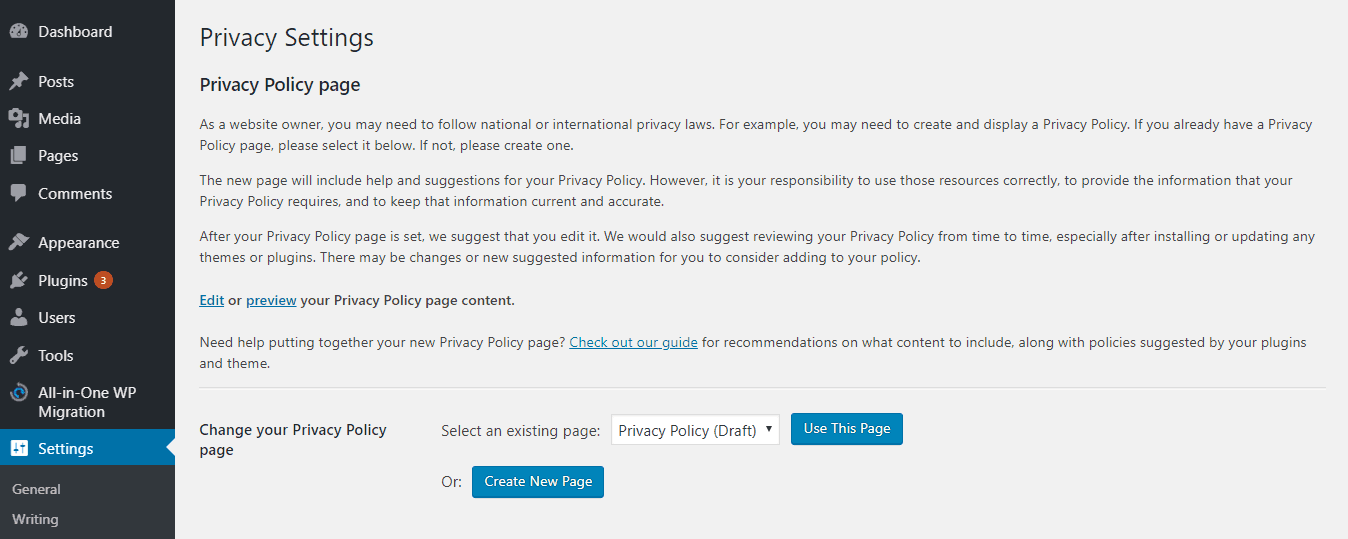
Task: Open the Writing settings submenu item
Action: pos(35,519)
